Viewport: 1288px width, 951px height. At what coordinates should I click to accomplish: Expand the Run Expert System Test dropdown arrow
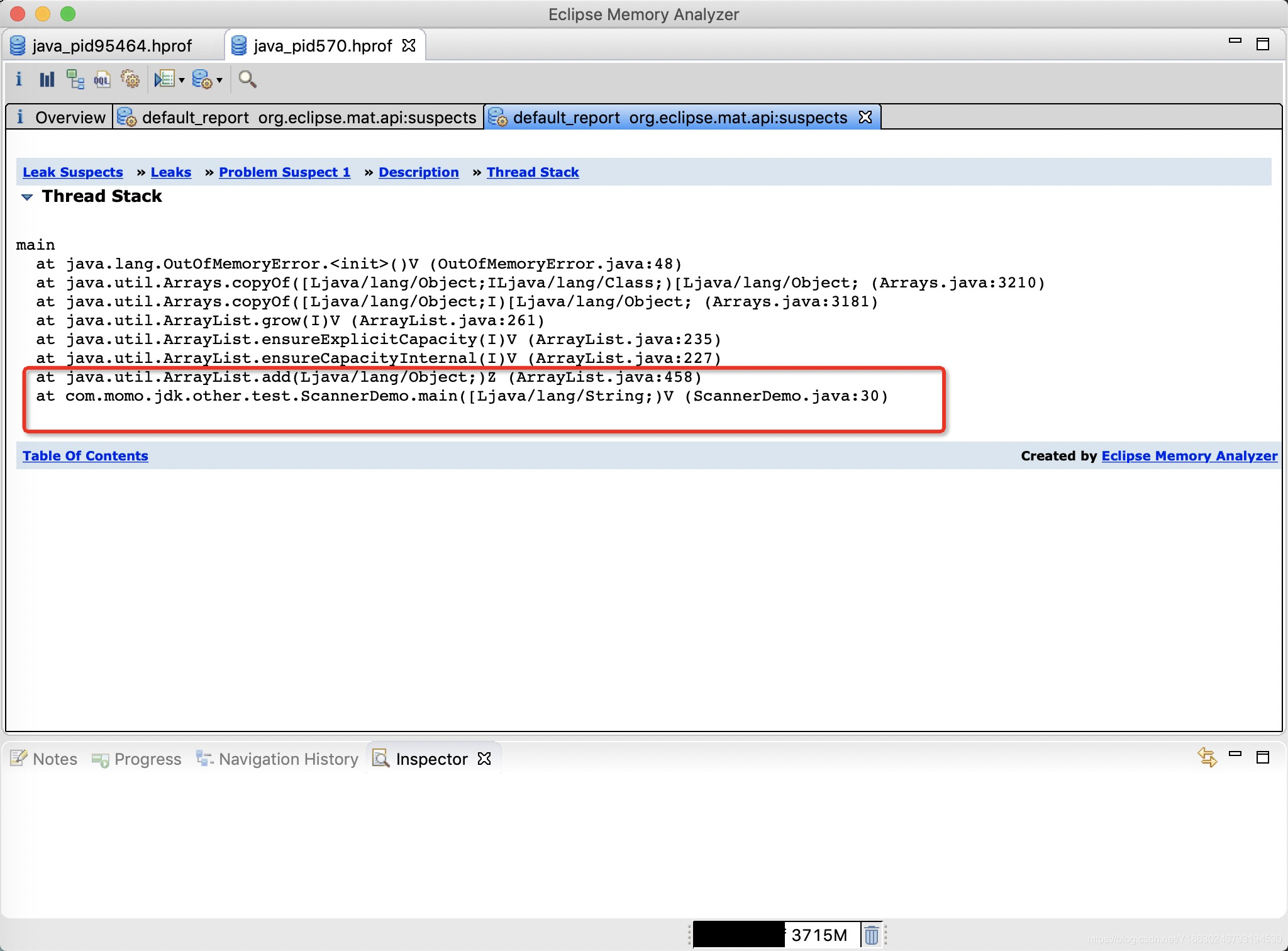point(182,80)
